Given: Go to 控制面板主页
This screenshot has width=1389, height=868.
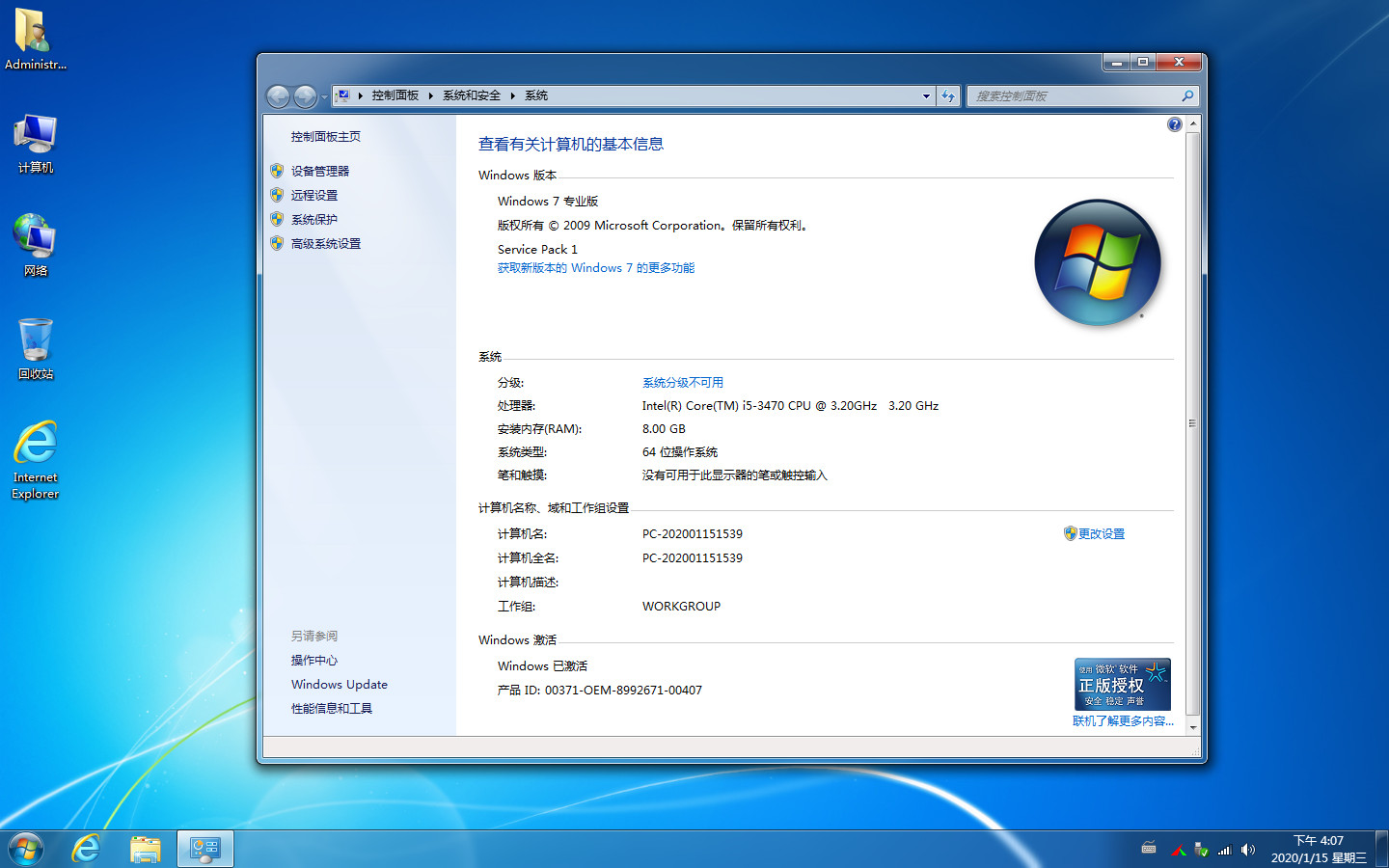Looking at the screenshot, I should [326, 136].
